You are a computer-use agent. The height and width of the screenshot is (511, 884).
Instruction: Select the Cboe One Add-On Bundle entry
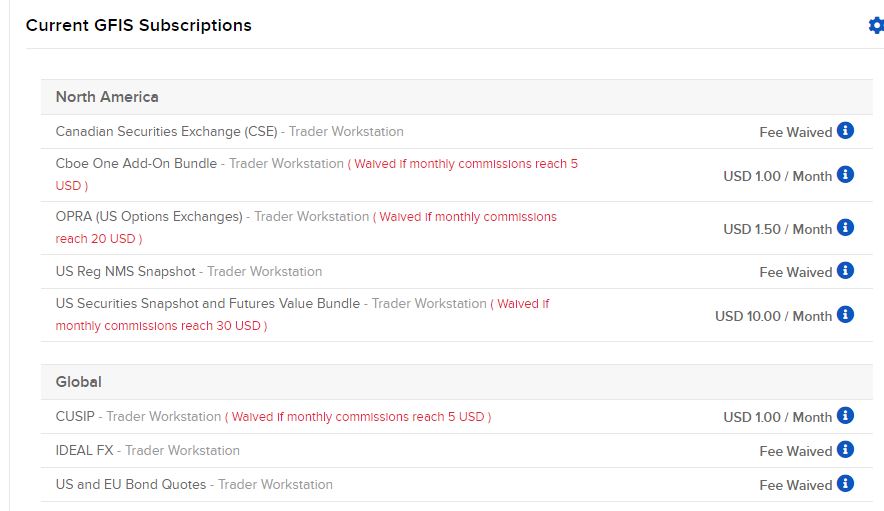457,175
